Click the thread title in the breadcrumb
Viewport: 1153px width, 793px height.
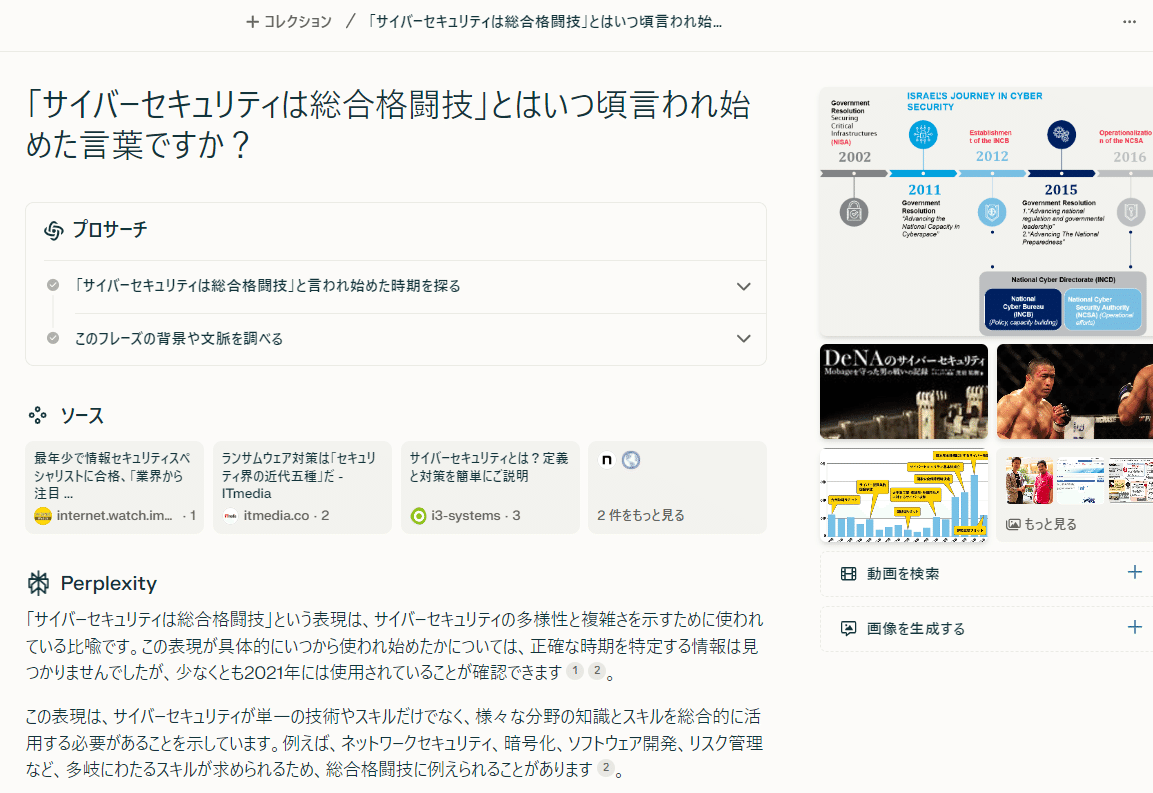[544, 22]
